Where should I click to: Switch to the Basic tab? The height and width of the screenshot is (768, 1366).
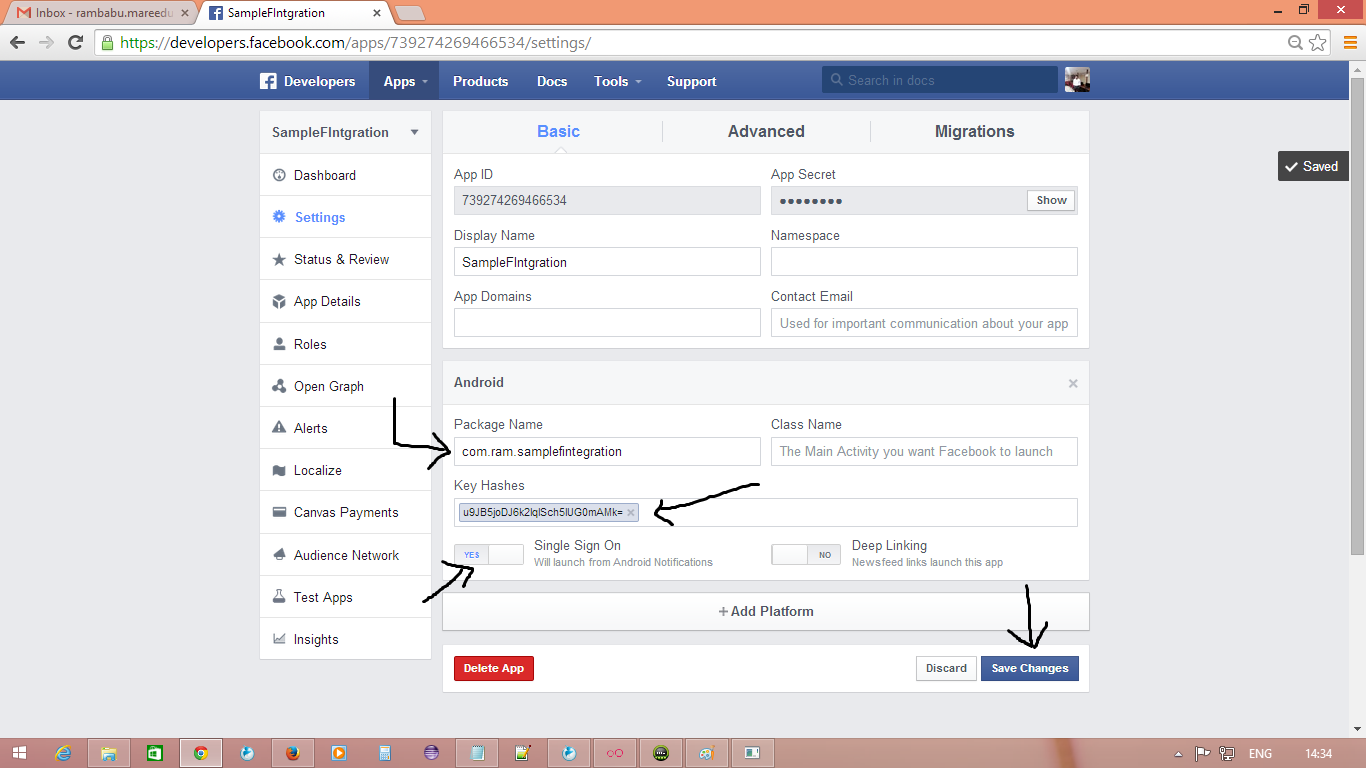(x=558, y=131)
